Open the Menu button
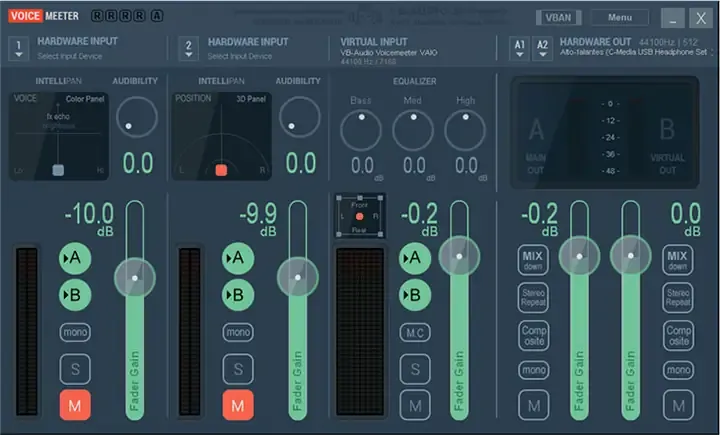 point(619,17)
